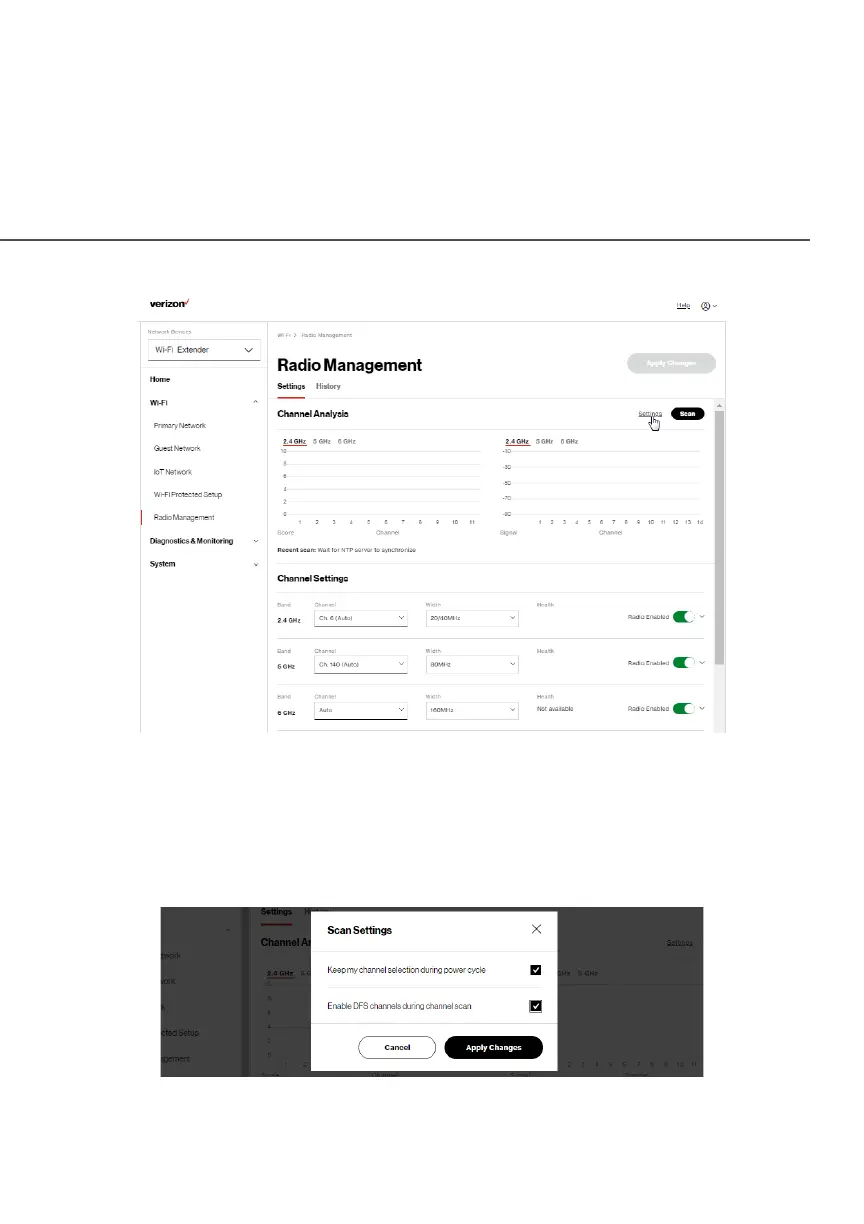Click the Wi-Fi breadcrumb link
The height and width of the screenshot is (1224, 864).
click(282, 335)
